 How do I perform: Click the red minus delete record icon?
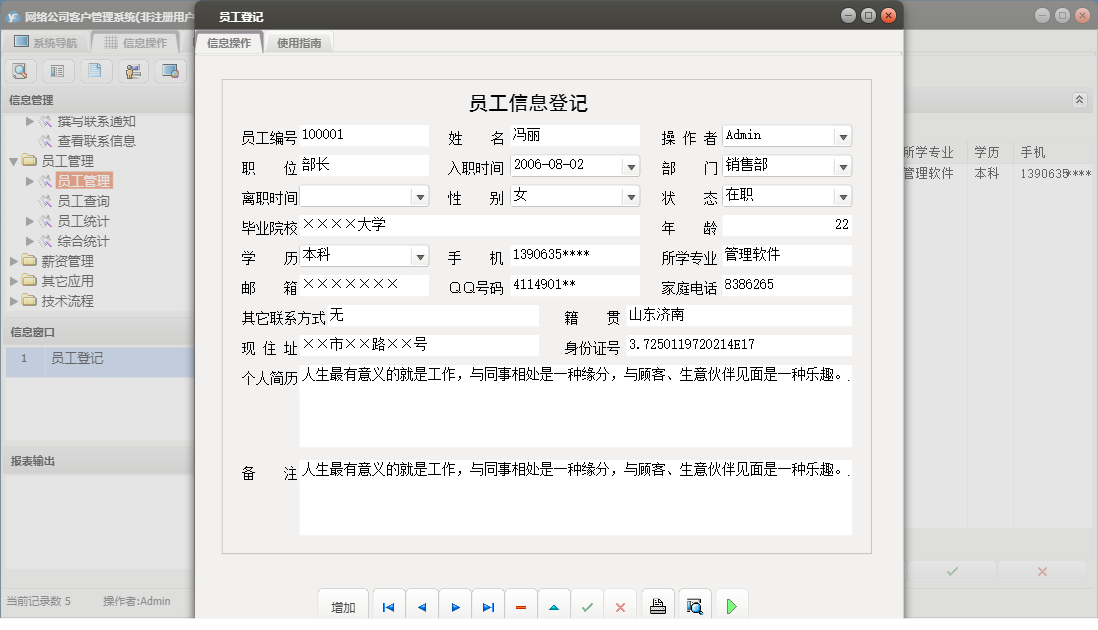click(521, 607)
